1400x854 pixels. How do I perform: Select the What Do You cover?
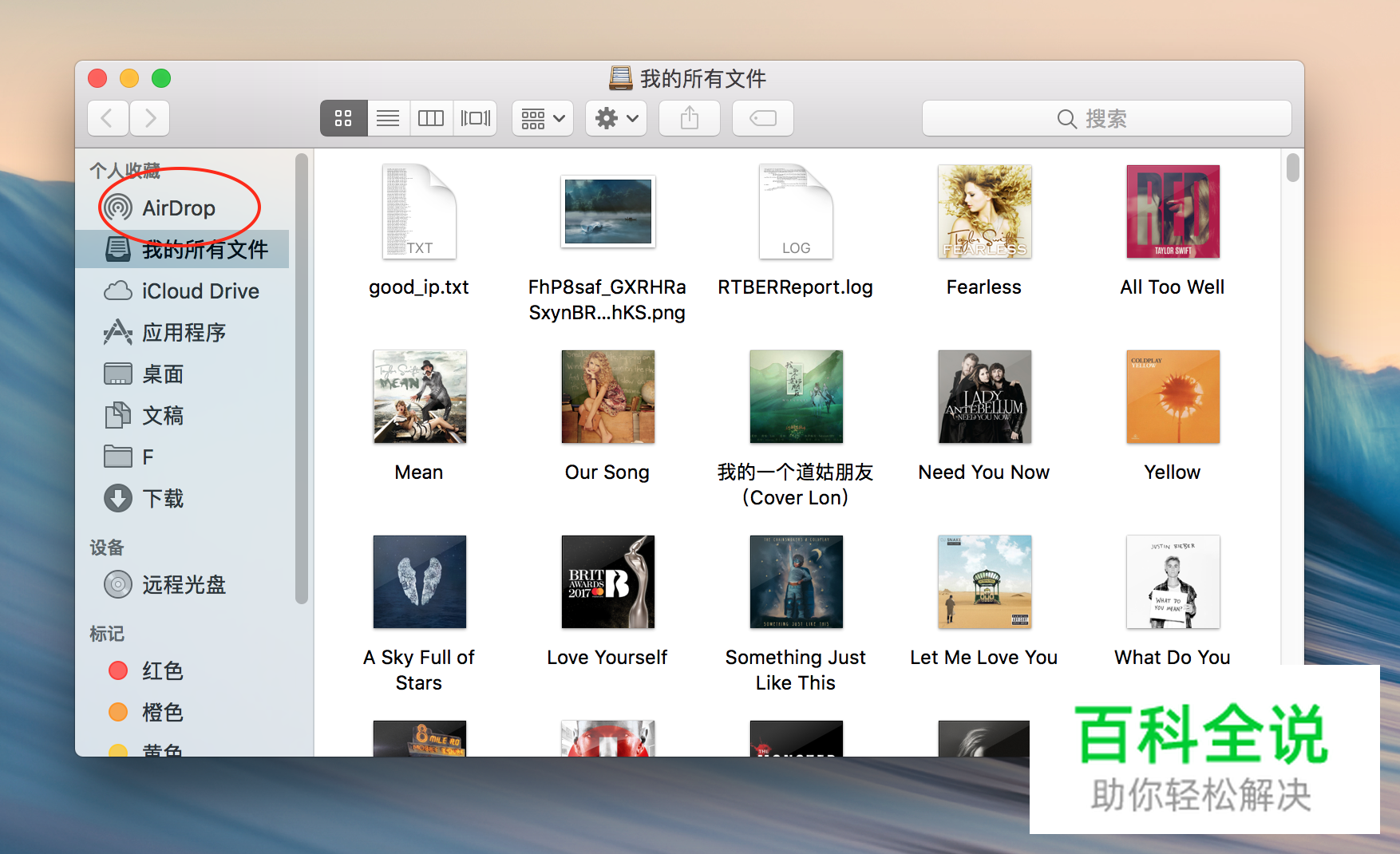[1173, 582]
